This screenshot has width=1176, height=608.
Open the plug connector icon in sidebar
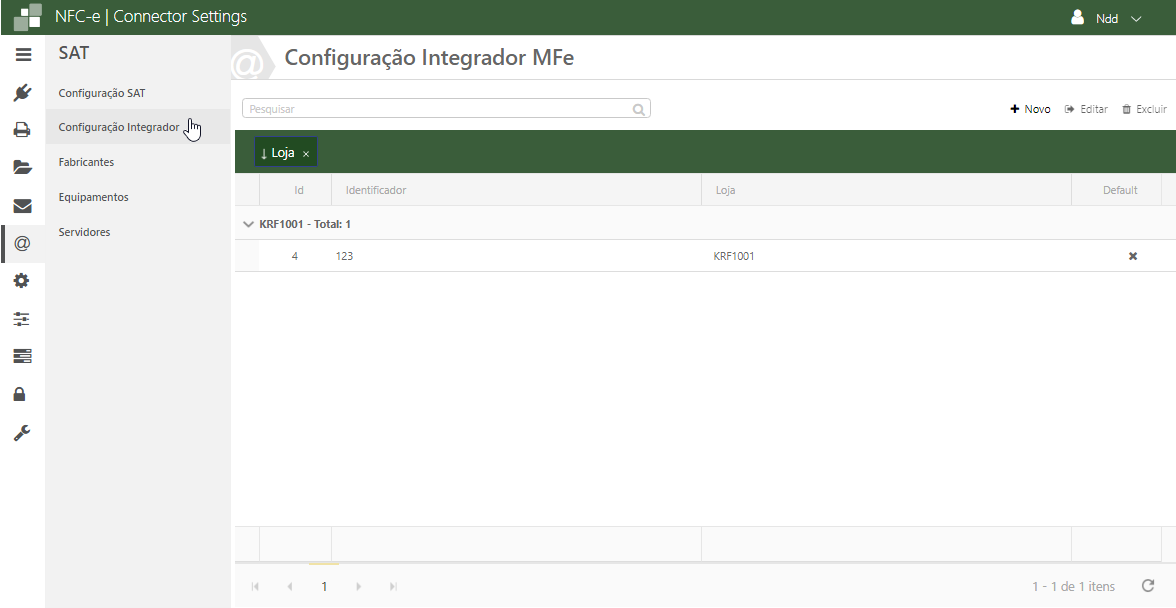tap(22, 93)
